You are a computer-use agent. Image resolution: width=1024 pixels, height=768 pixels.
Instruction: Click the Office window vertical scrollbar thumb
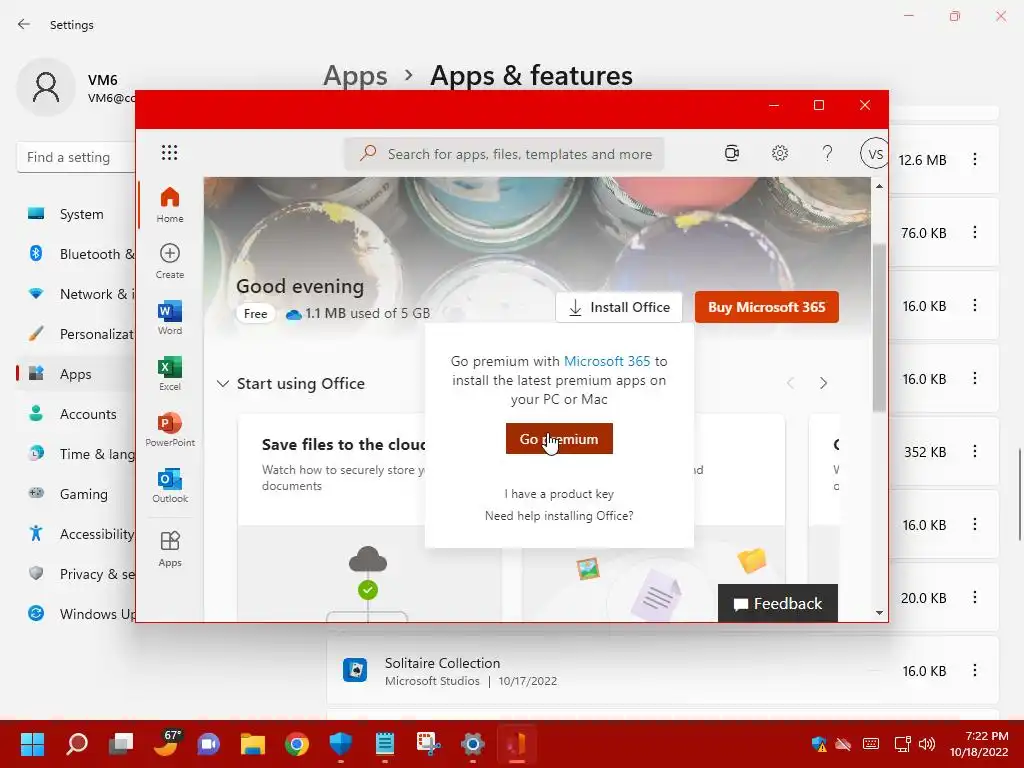879,328
